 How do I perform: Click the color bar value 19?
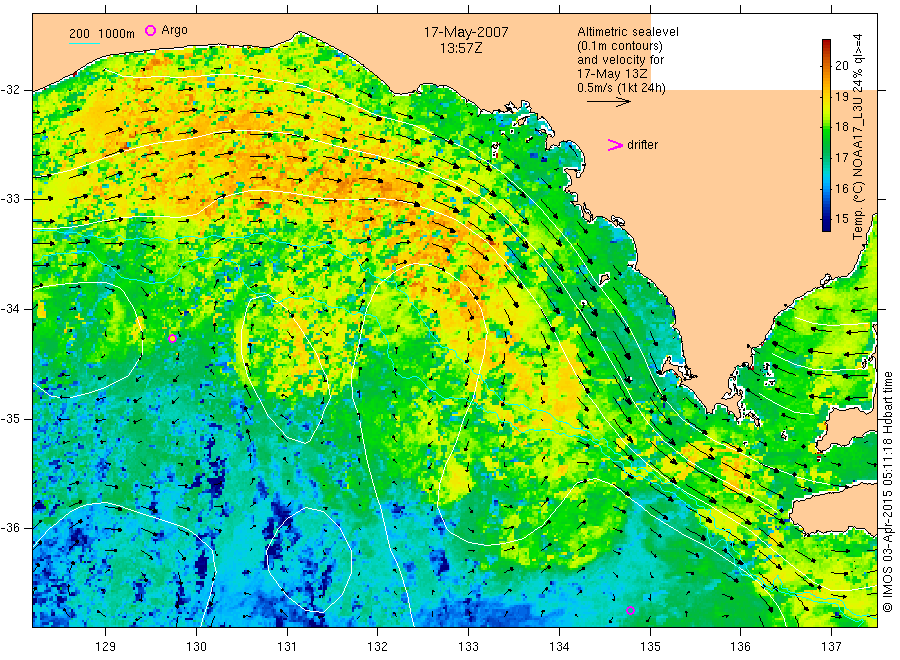tap(841, 96)
